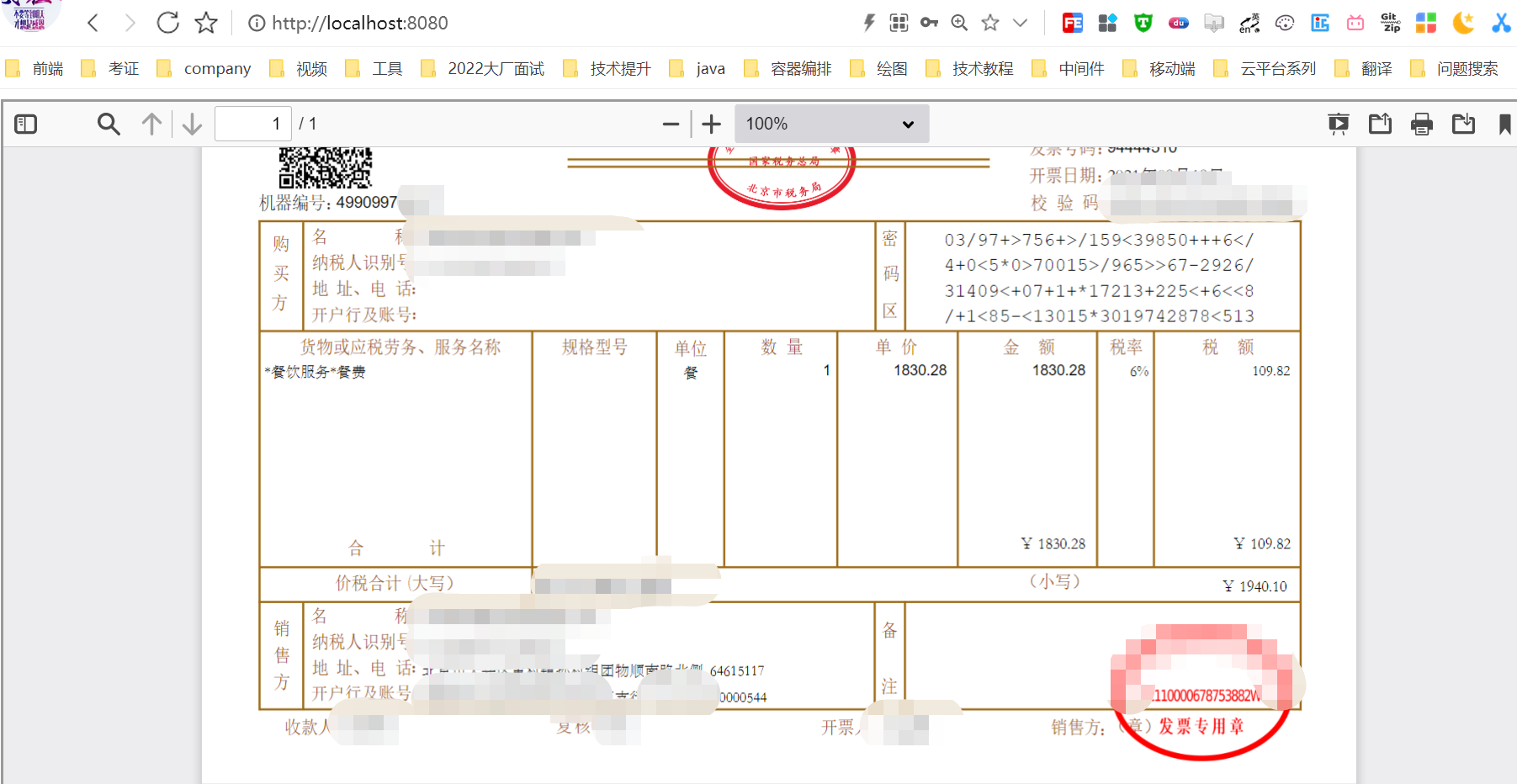This screenshot has height=784, width=1517.
Task: Click the page number input field
Action: [x=252, y=123]
